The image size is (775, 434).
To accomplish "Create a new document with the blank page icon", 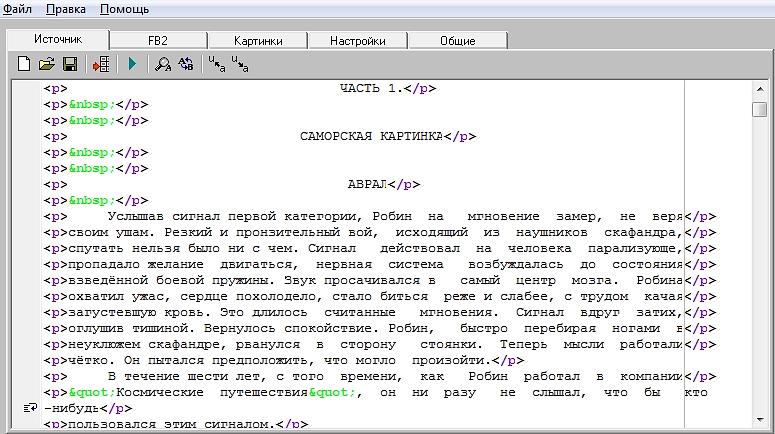I will [x=24, y=64].
